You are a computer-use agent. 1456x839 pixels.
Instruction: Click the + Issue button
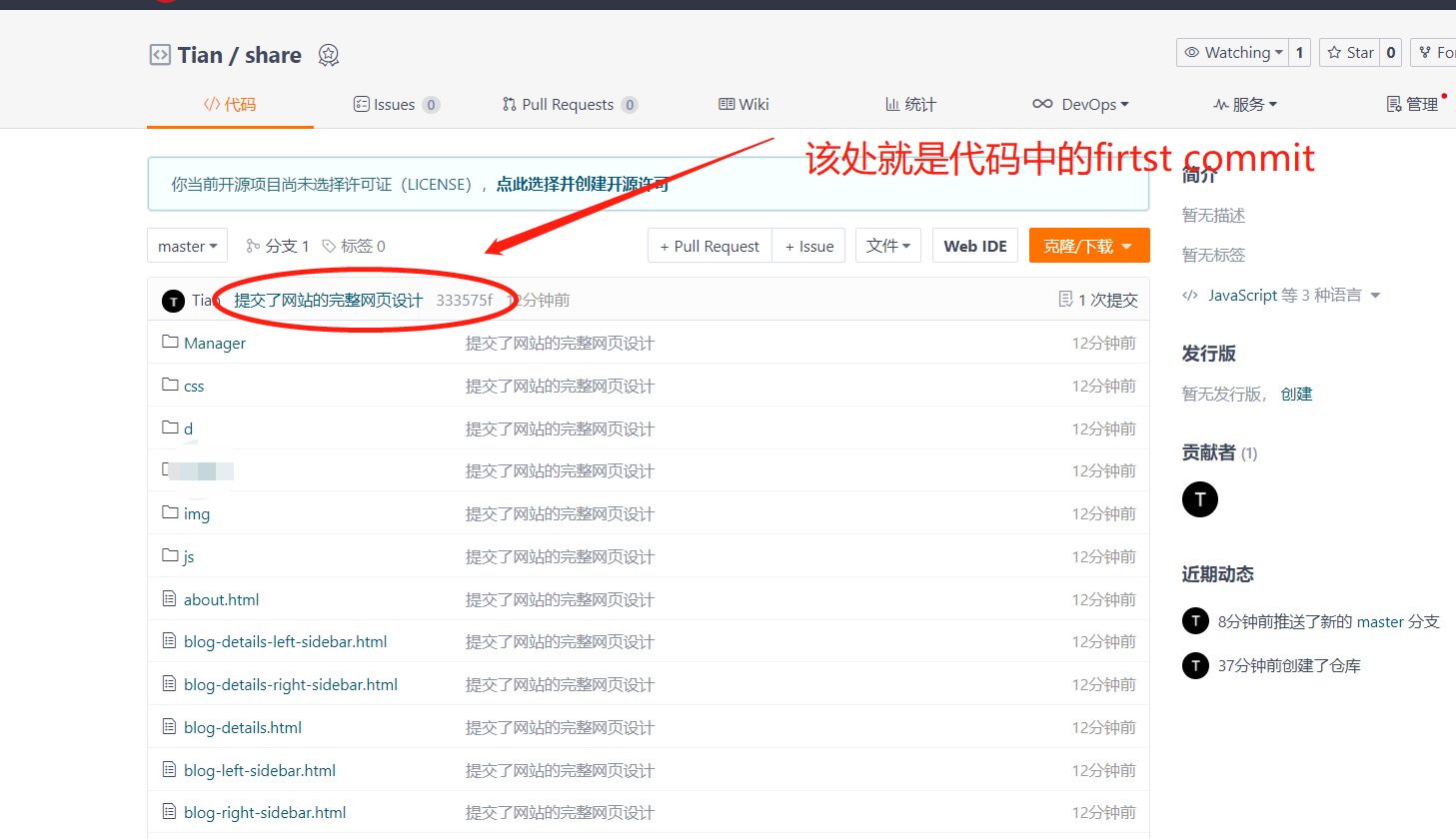pyautogui.click(x=809, y=246)
